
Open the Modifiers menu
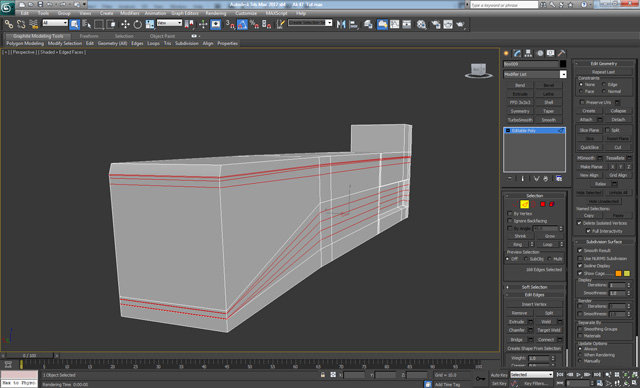(x=130, y=13)
